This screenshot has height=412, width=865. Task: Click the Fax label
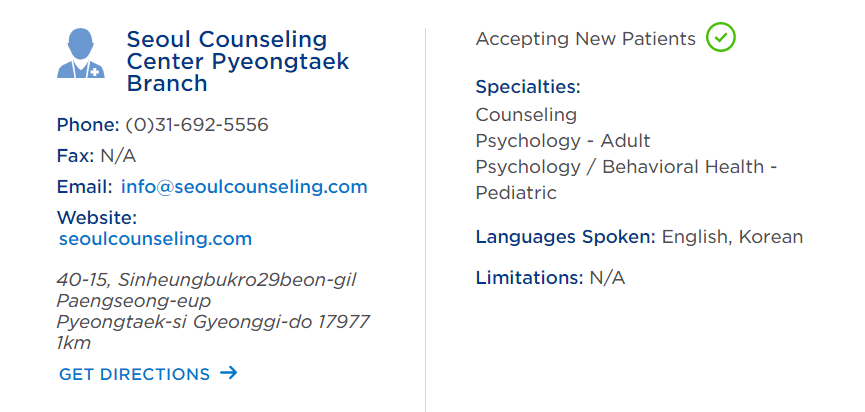[76, 156]
